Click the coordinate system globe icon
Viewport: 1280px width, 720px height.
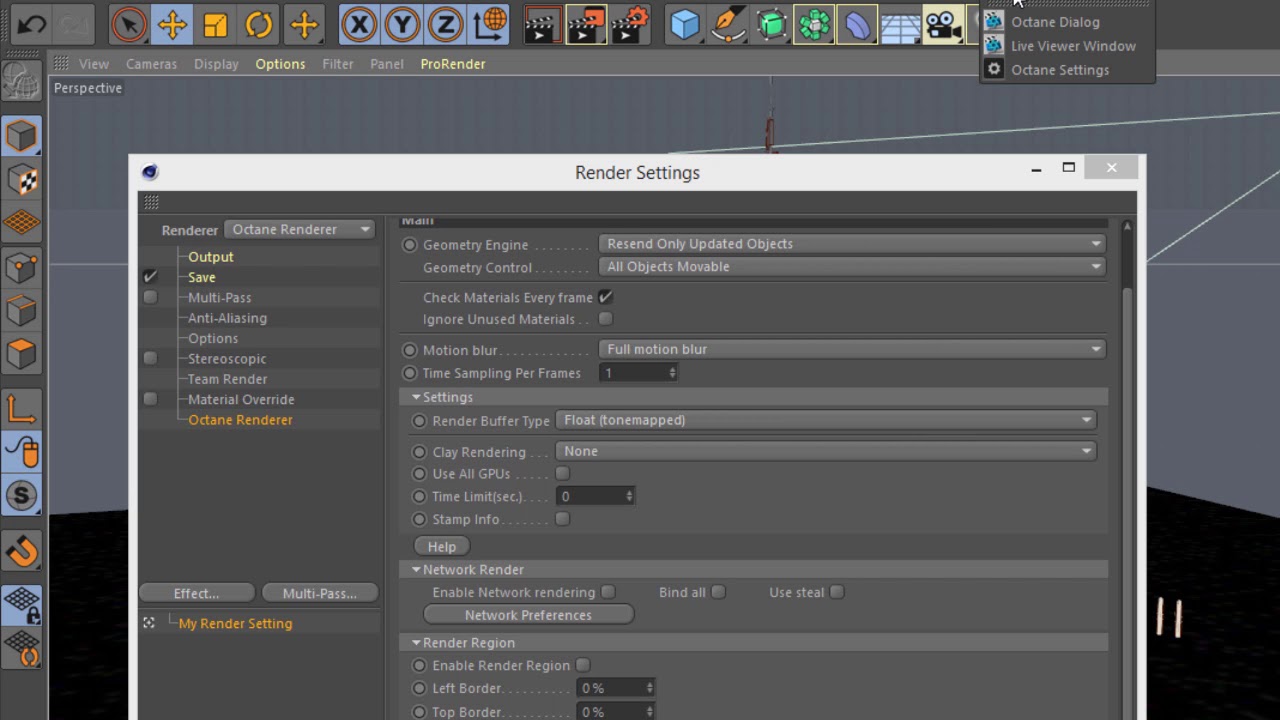click(488, 24)
